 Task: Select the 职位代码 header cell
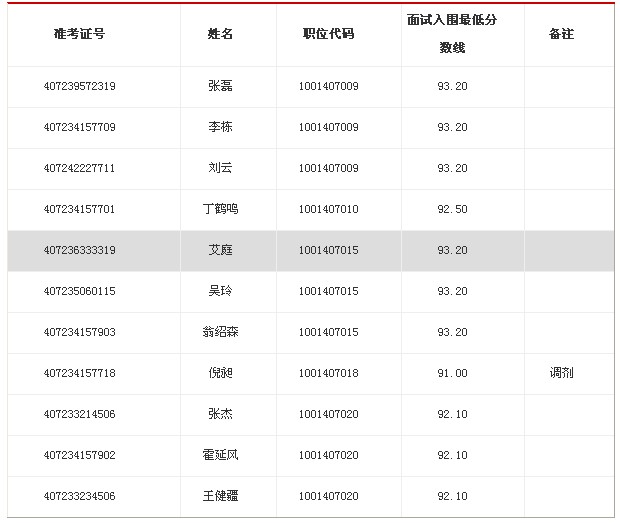pos(328,34)
